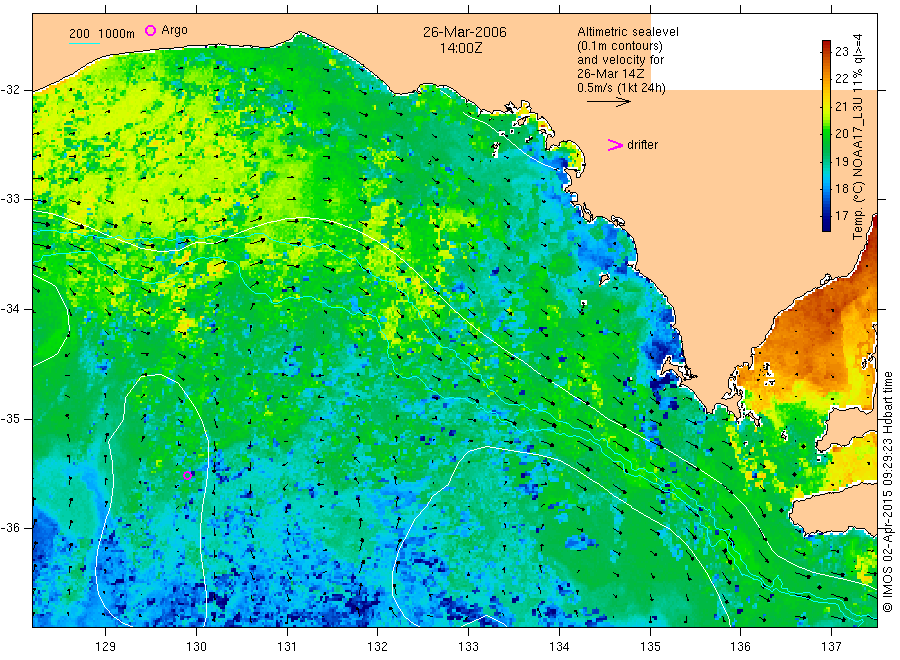Click the 'and velocity for' text
This screenshot has width=900, height=660.
coord(620,60)
